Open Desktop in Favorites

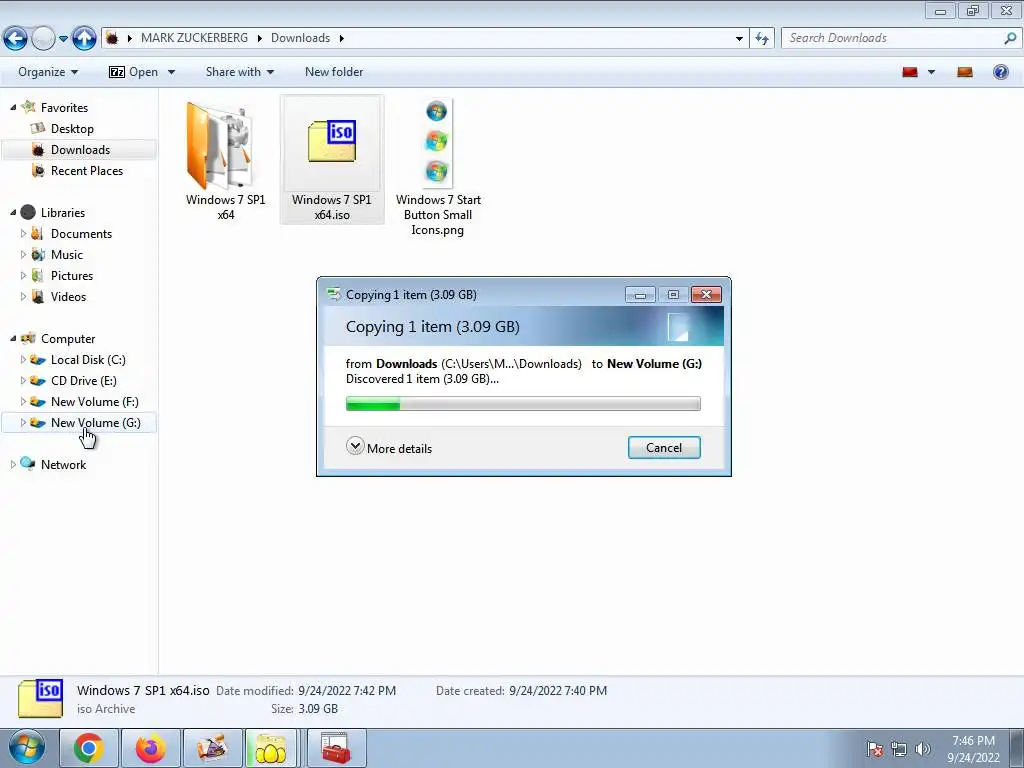pyautogui.click(x=72, y=129)
